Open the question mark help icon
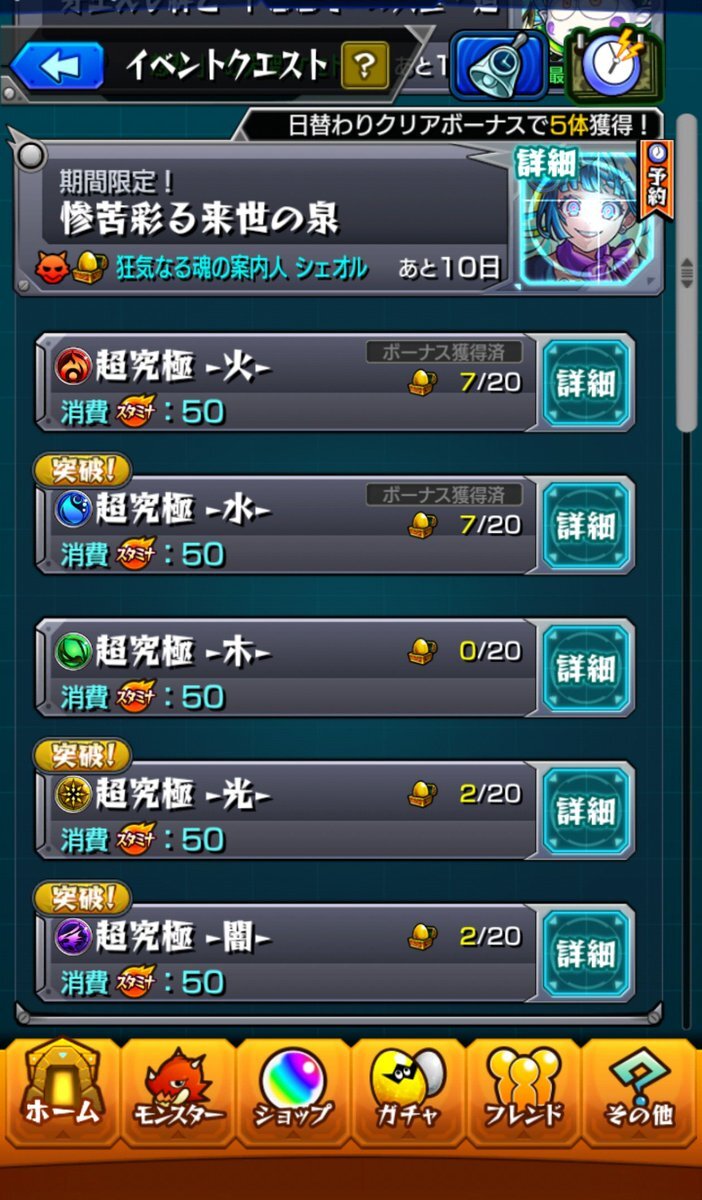Screen dimensions: 702x1200 [x=364, y=66]
